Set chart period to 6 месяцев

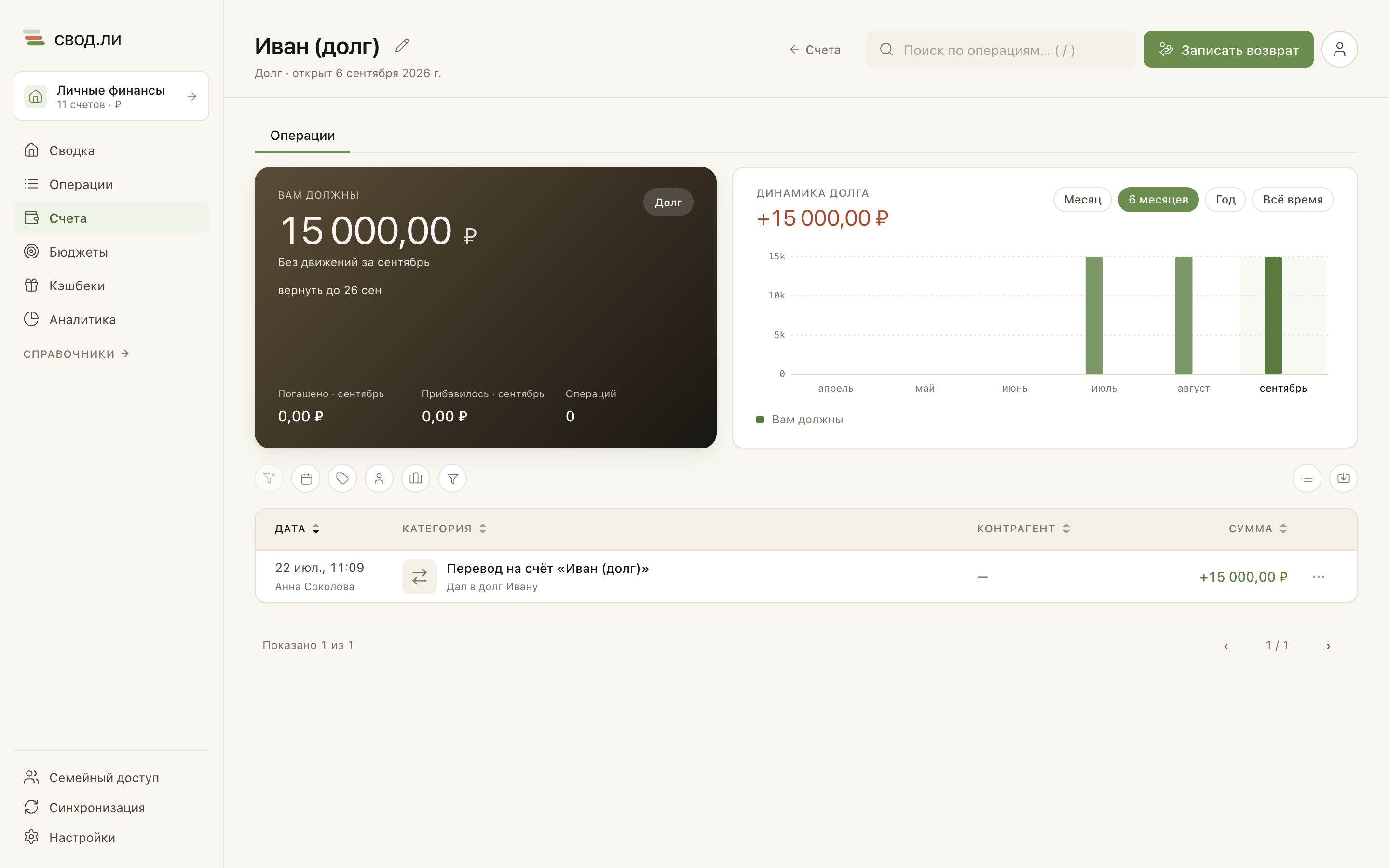coord(1158,200)
